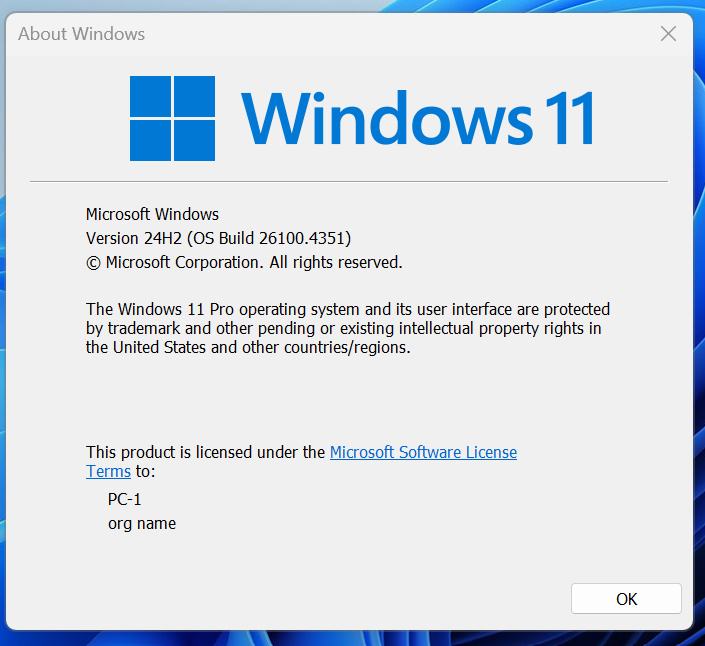Open the Microsoft Software License Terms link
This screenshot has width=705, height=646.
[423, 452]
